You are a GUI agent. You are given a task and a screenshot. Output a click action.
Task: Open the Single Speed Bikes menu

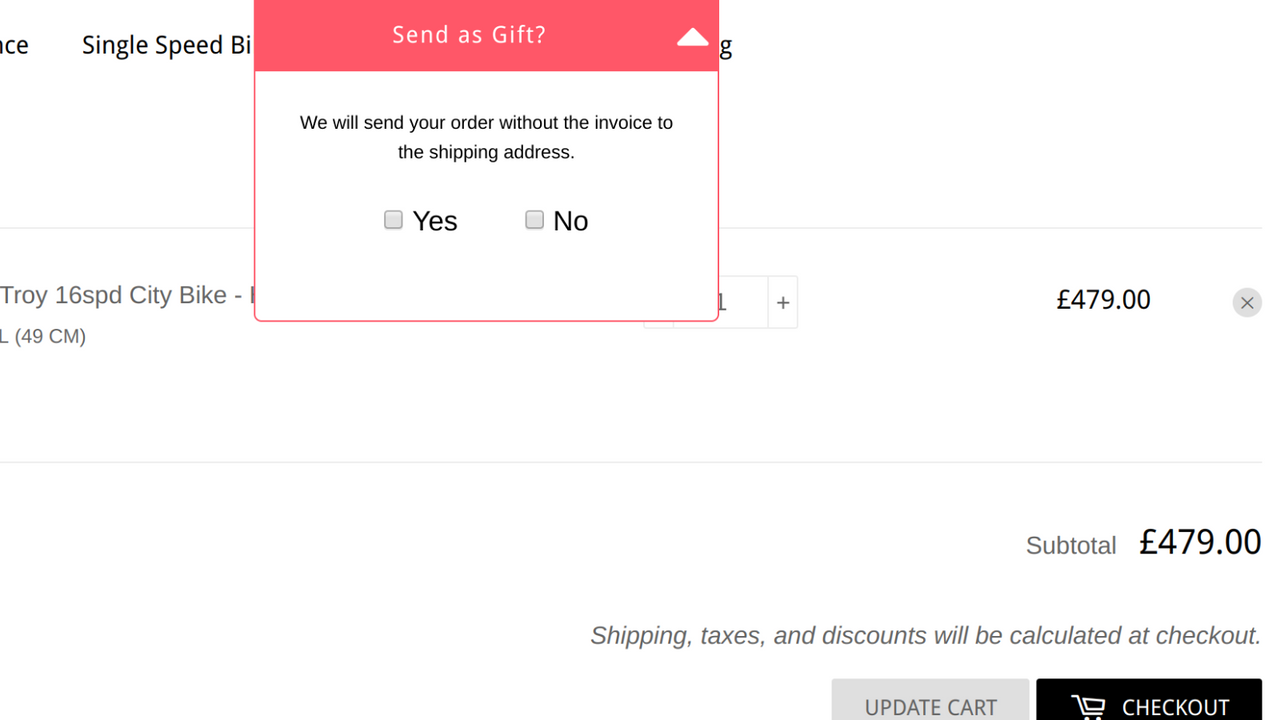click(166, 44)
